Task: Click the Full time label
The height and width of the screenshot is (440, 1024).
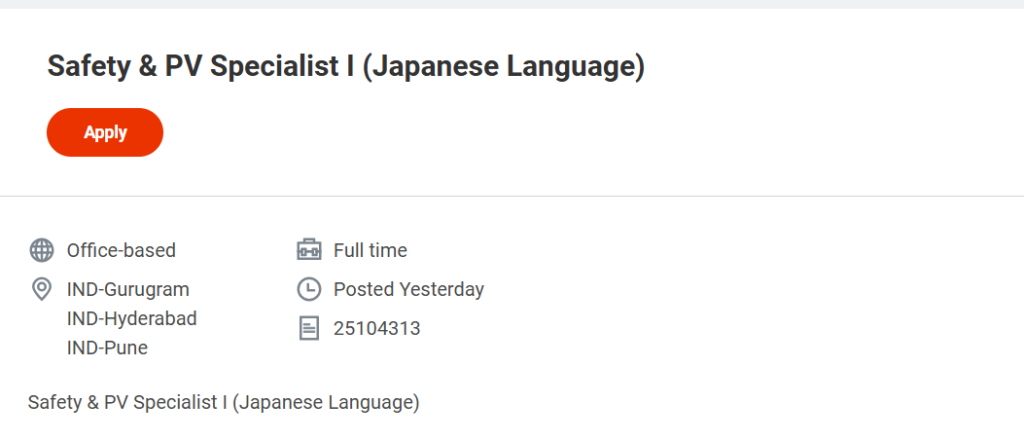Action: point(370,250)
